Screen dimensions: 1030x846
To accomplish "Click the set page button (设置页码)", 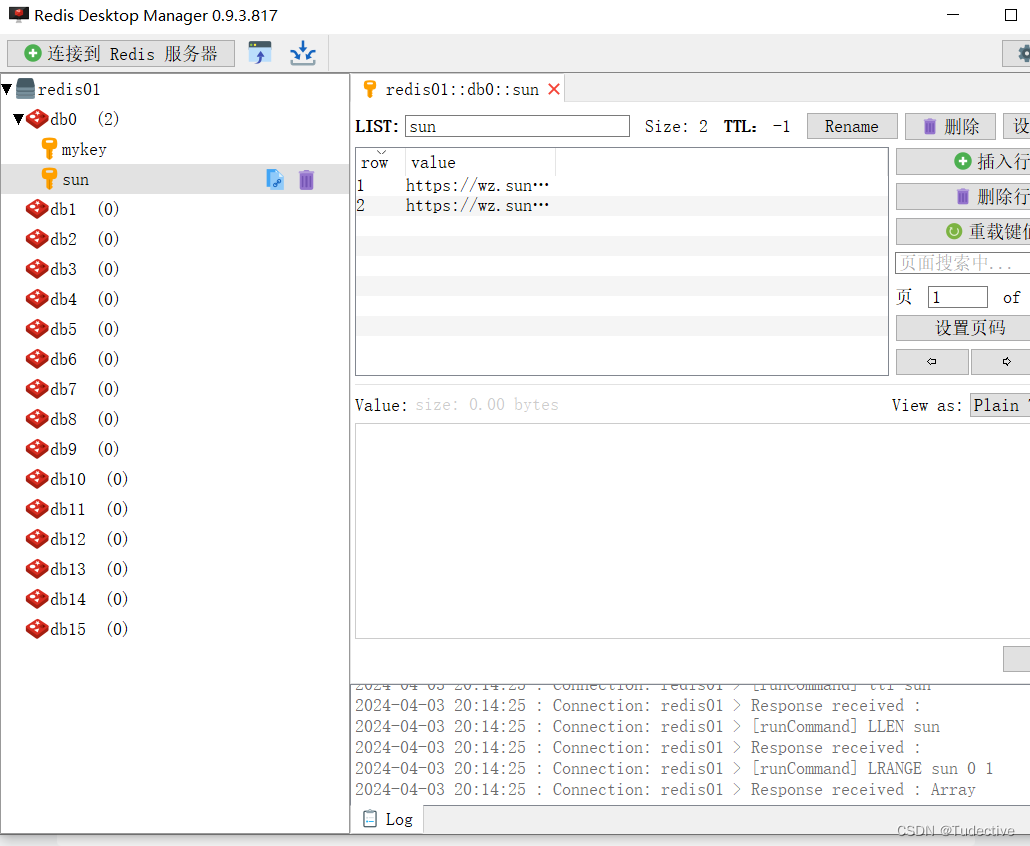I will (x=963, y=328).
